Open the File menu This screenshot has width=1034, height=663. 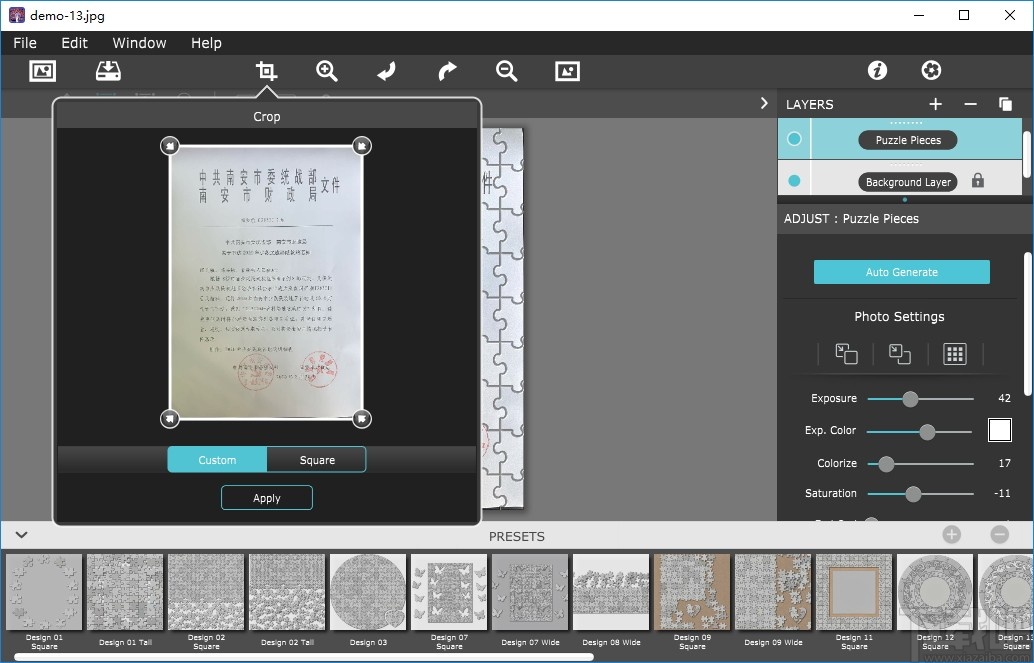25,43
